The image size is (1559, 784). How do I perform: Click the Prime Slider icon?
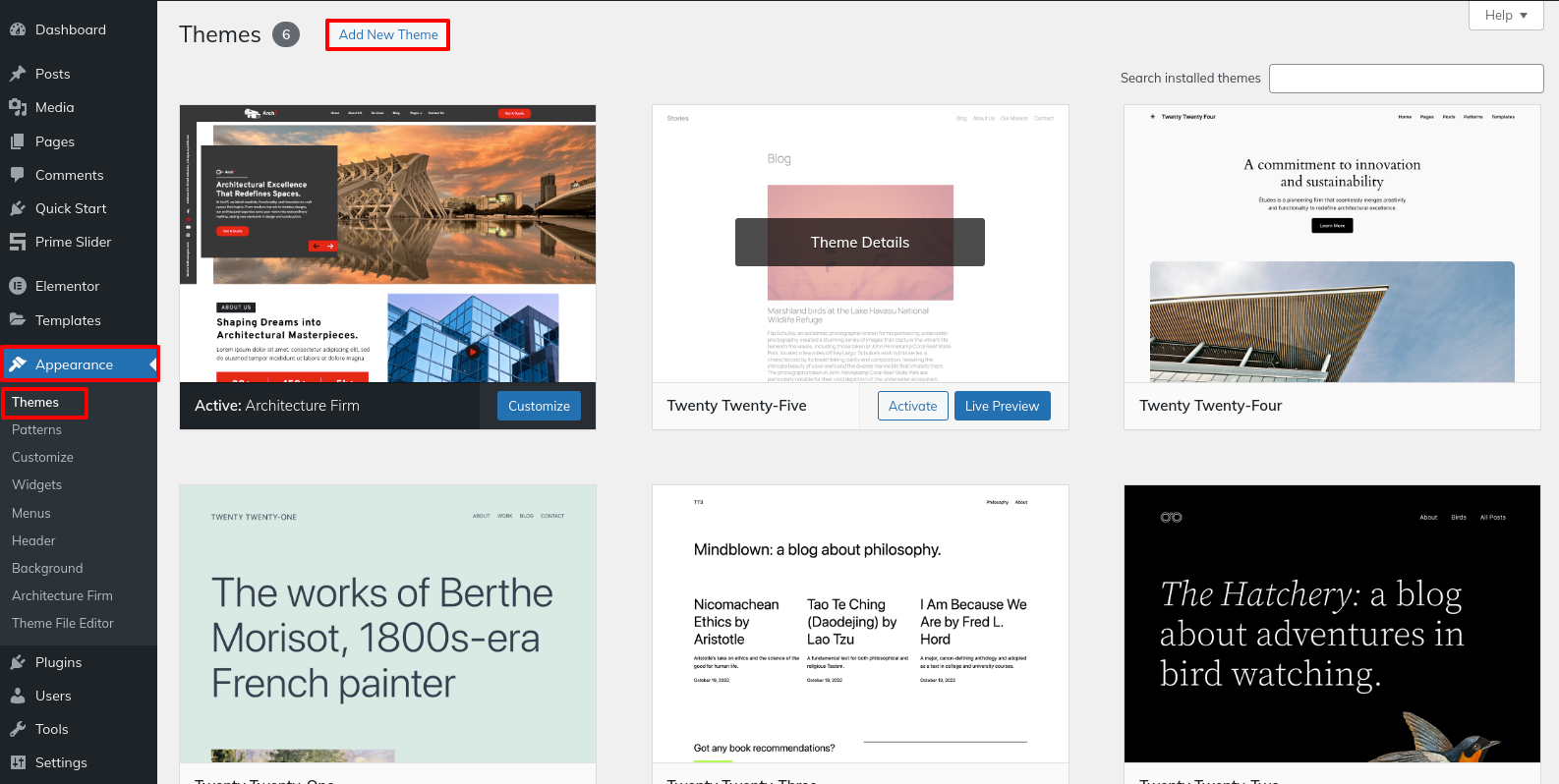click(18, 242)
